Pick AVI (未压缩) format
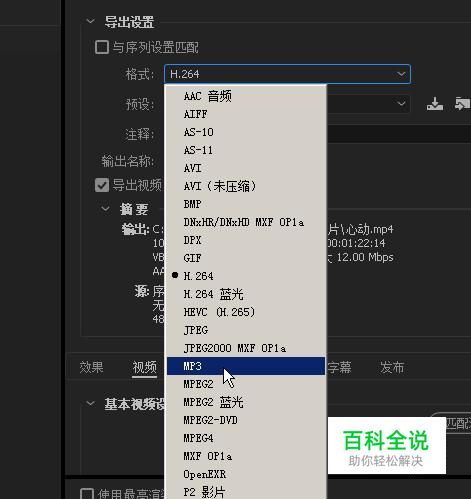 (x=246, y=186)
